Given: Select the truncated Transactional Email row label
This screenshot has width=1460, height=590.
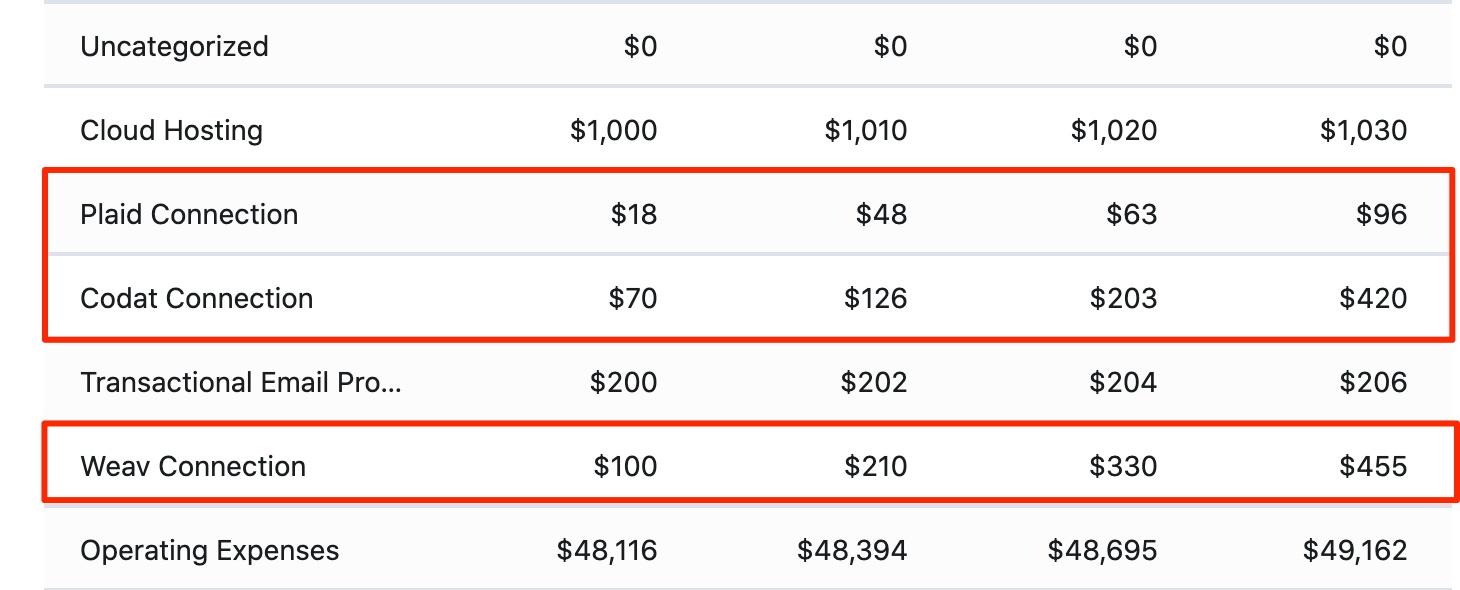Looking at the screenshot, I should click(241, 383).
